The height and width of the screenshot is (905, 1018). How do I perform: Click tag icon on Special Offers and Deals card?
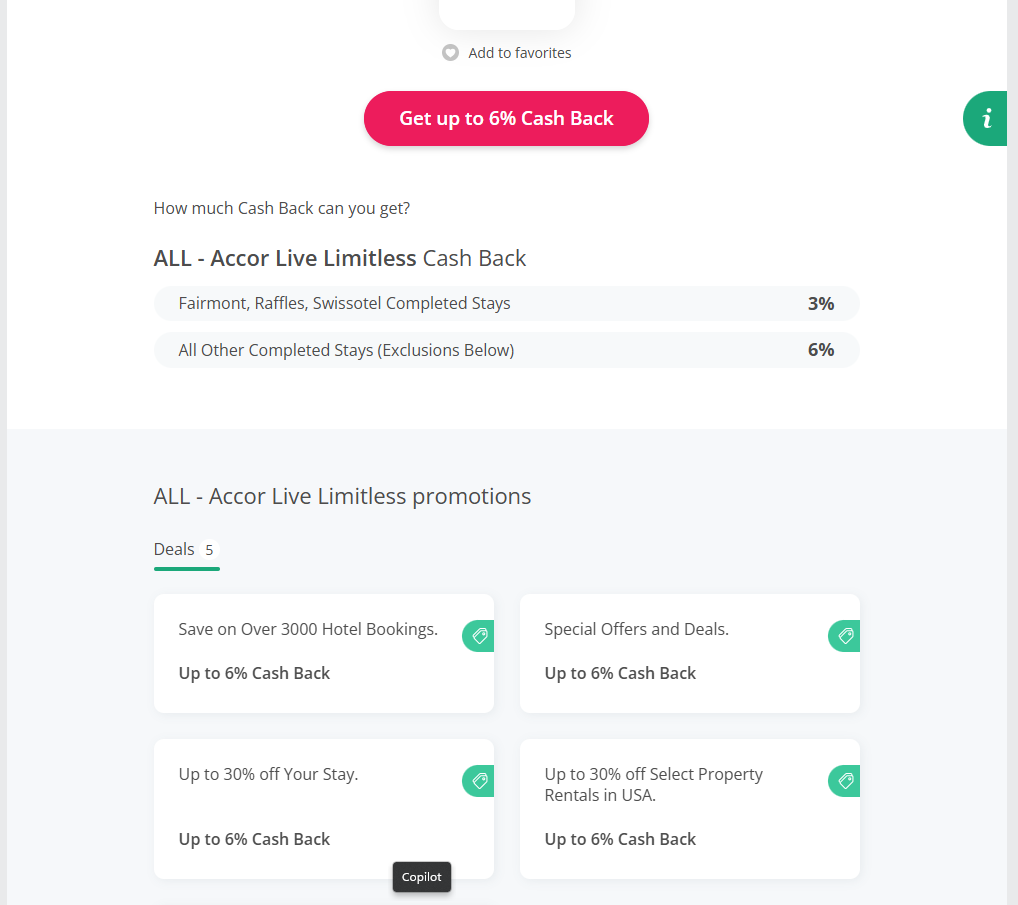pyautogui.click(x=845, y=636)
